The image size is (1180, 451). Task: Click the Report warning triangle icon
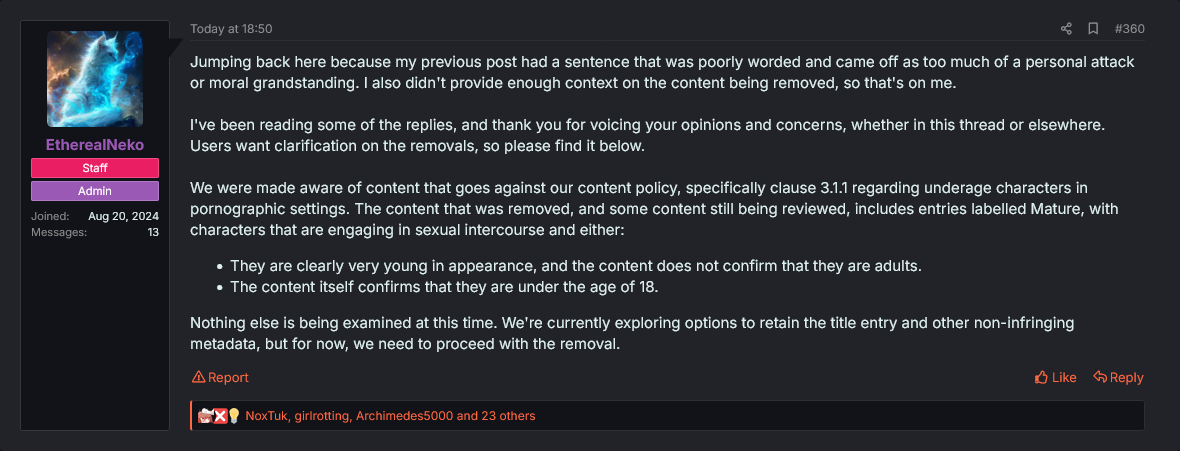coord(198,377)
